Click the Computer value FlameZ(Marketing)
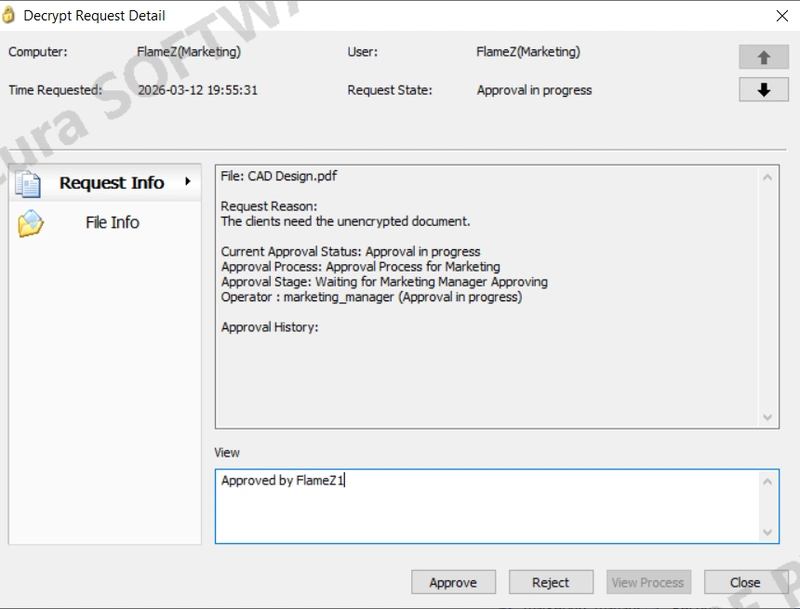 pos(189,52)
